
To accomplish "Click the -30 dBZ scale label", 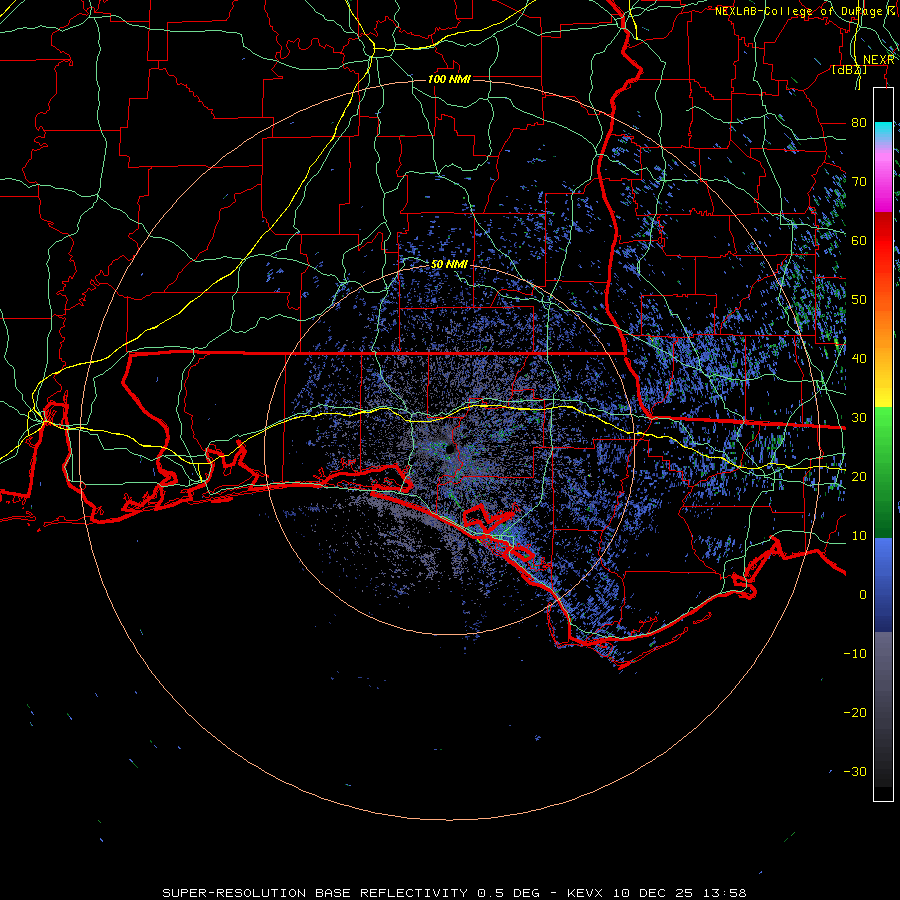I will [855, 772].
